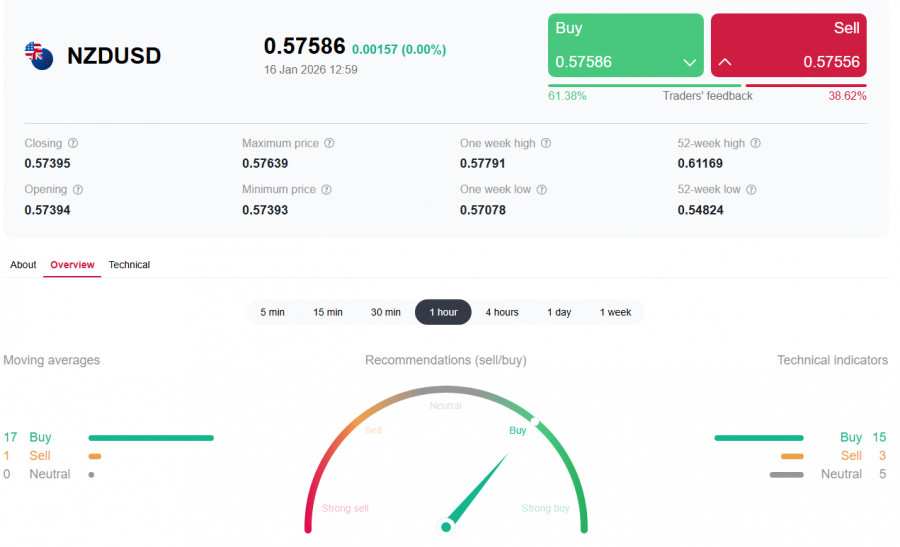The height and width of the screenshot is (547, 900).
Task: Select the 5 min timeframe
Action: pyautogui.click(x=272, y=312)
